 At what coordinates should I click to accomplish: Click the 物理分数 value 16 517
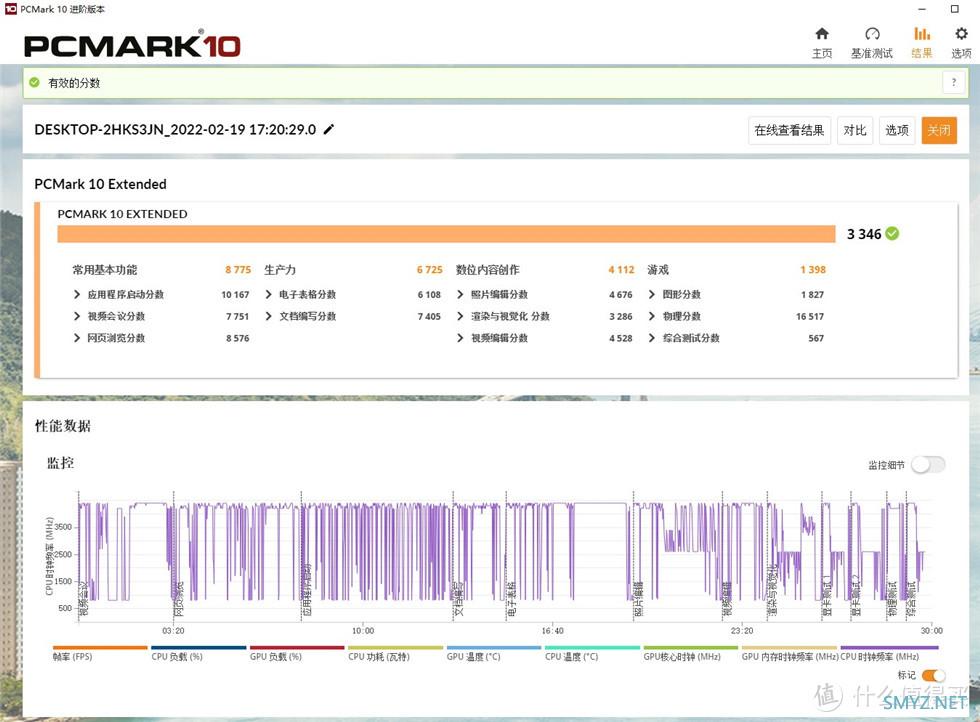pyautogui.click(x=810, y=316)
